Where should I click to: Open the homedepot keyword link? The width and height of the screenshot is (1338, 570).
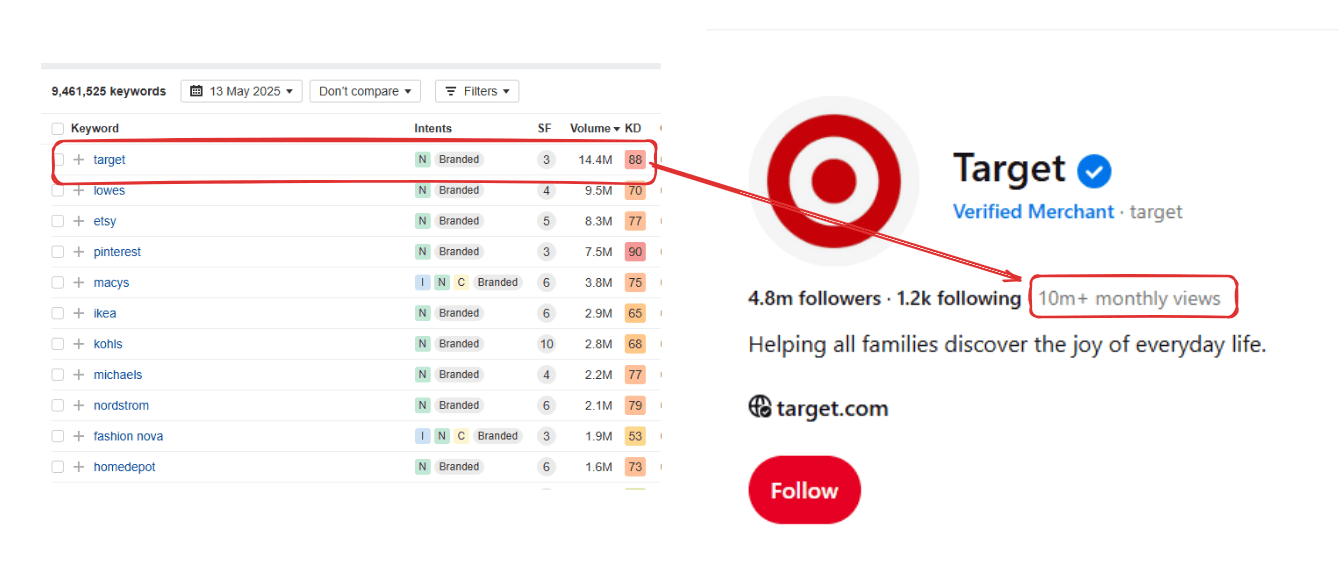point(124,467)
